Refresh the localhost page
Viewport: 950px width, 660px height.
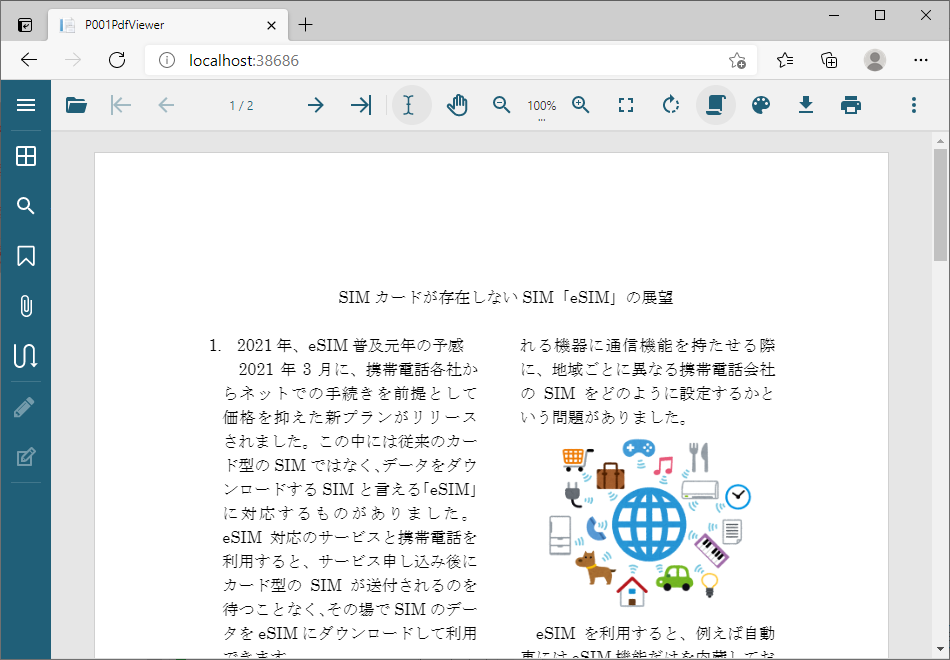coord(117,60)
